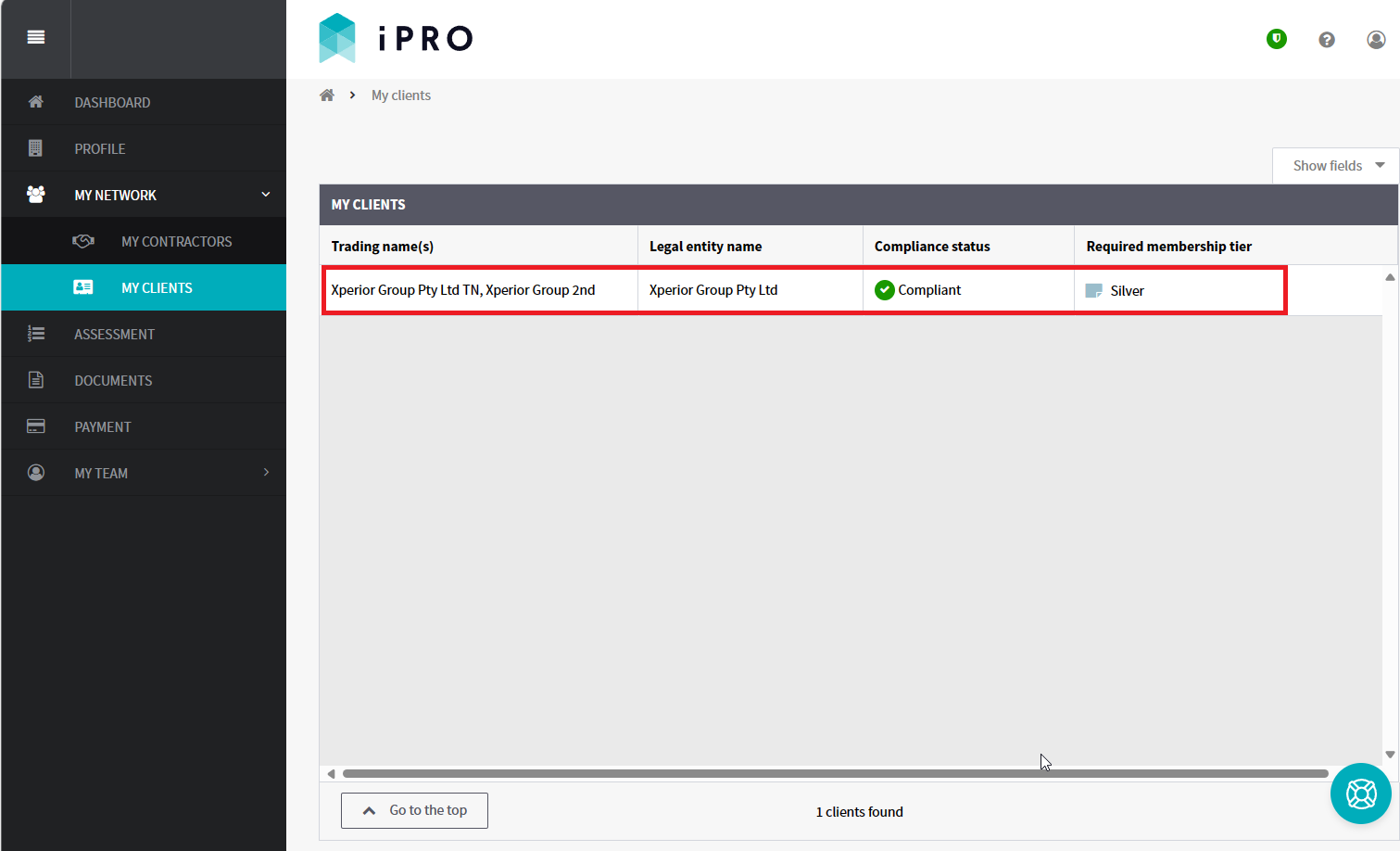Click the home breadcrumb icon

pos(327,95)
